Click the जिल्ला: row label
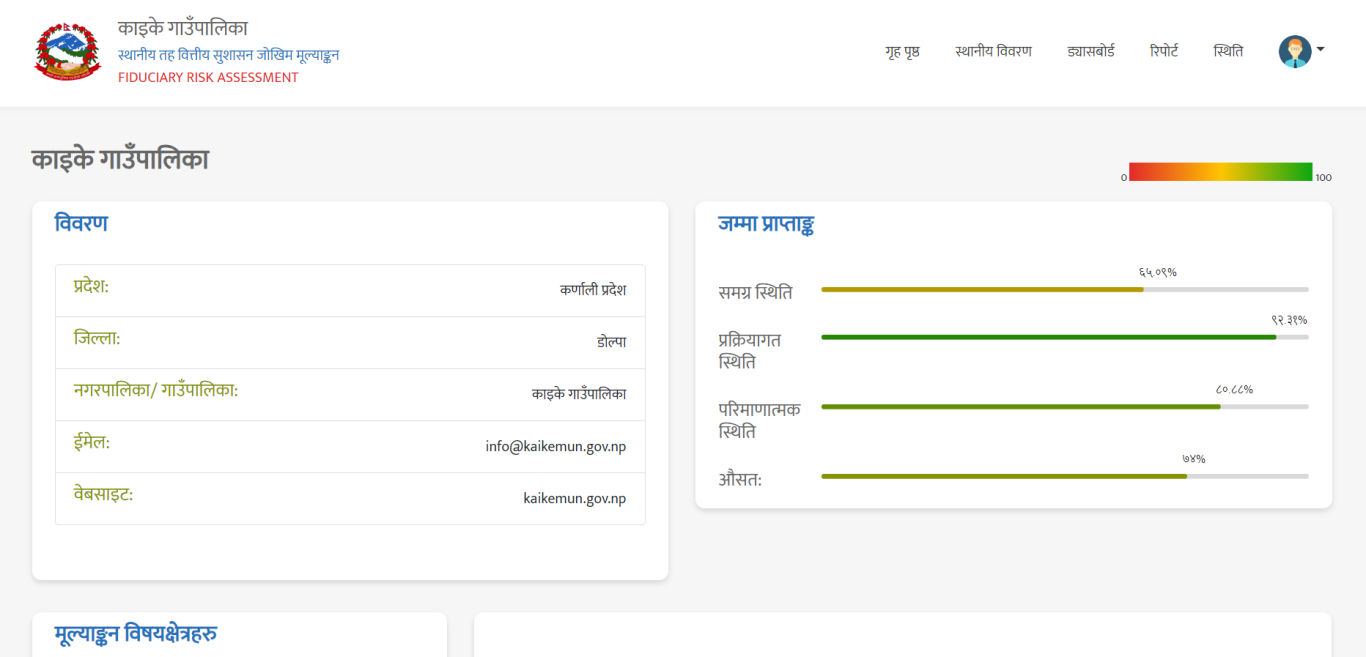This screenshot has width=1366, height=657. [97, 338]
